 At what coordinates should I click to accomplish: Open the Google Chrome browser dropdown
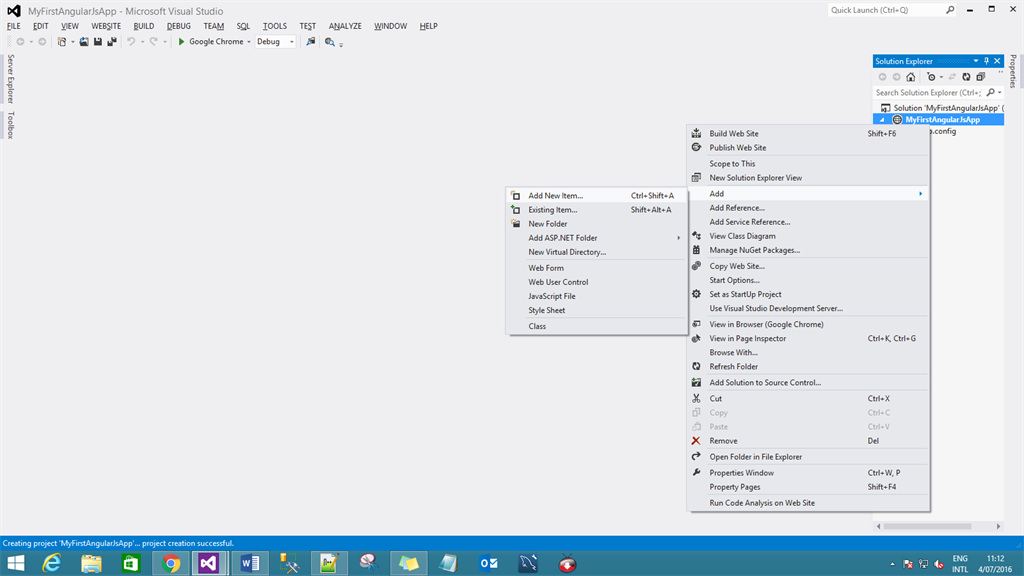249,42
